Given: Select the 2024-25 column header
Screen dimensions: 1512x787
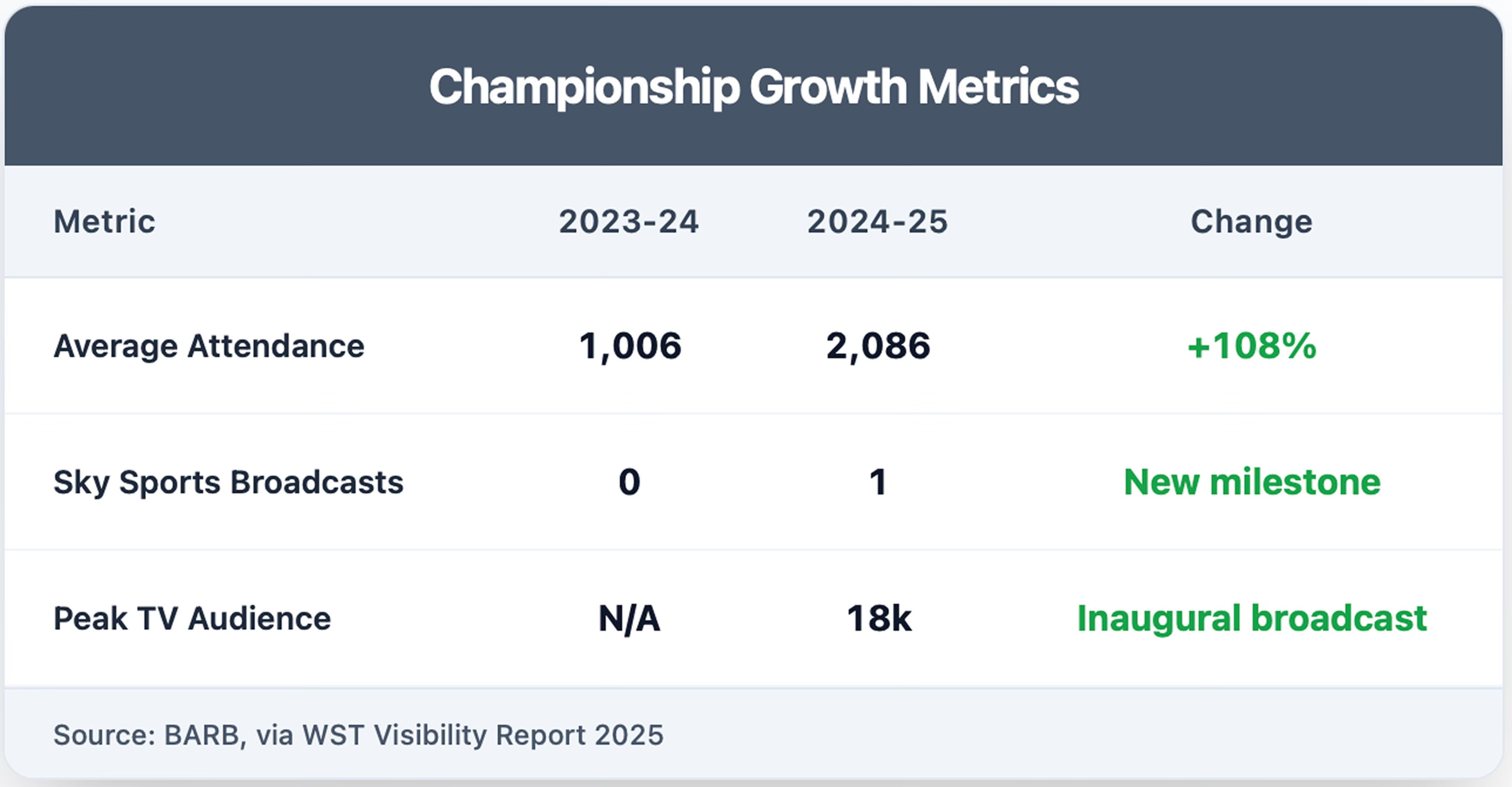Looking at the screenshot, I should (x=878, y=222).
